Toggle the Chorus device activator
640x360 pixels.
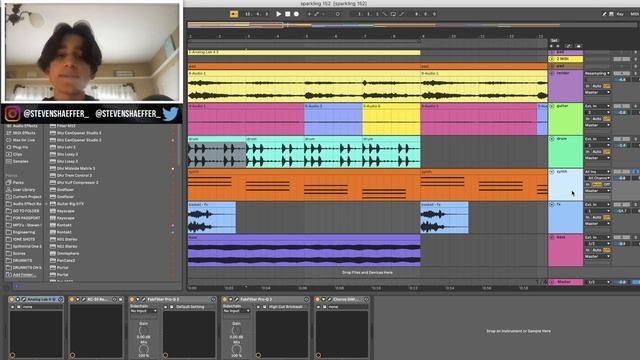(x=318, y=300)
